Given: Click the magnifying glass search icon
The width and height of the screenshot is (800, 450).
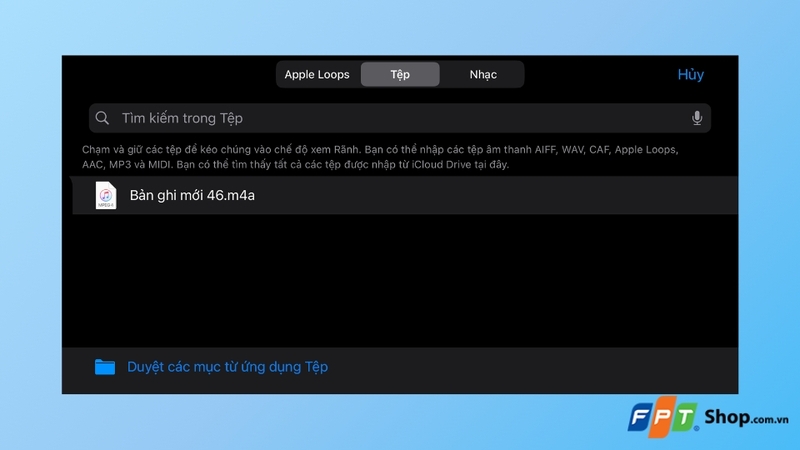Looking at the screenshot, I should click(x=102, y=118).
